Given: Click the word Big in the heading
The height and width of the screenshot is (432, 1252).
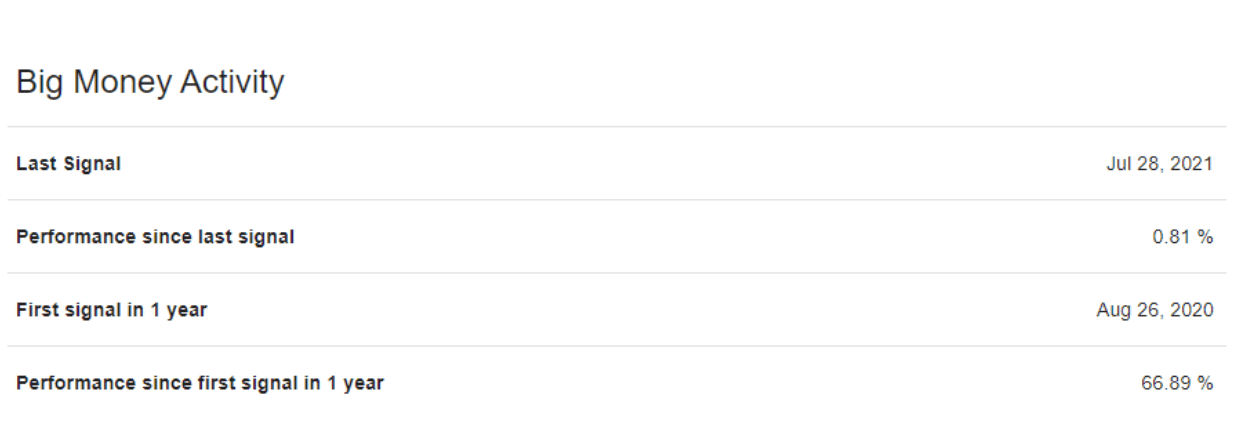Looking at the screenshot, I should (39, 83).
